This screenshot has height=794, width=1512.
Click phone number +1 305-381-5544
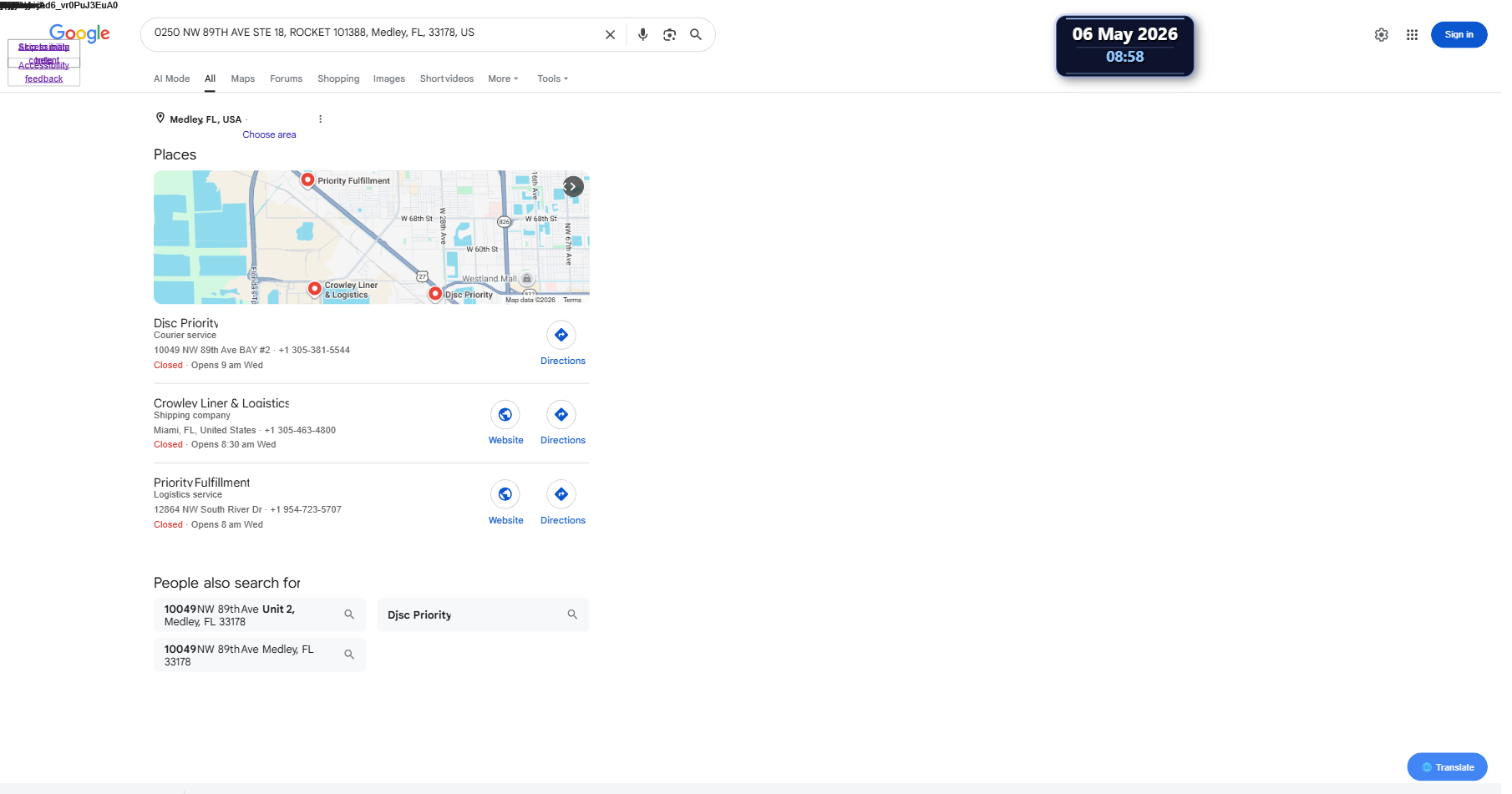[314, 350]
